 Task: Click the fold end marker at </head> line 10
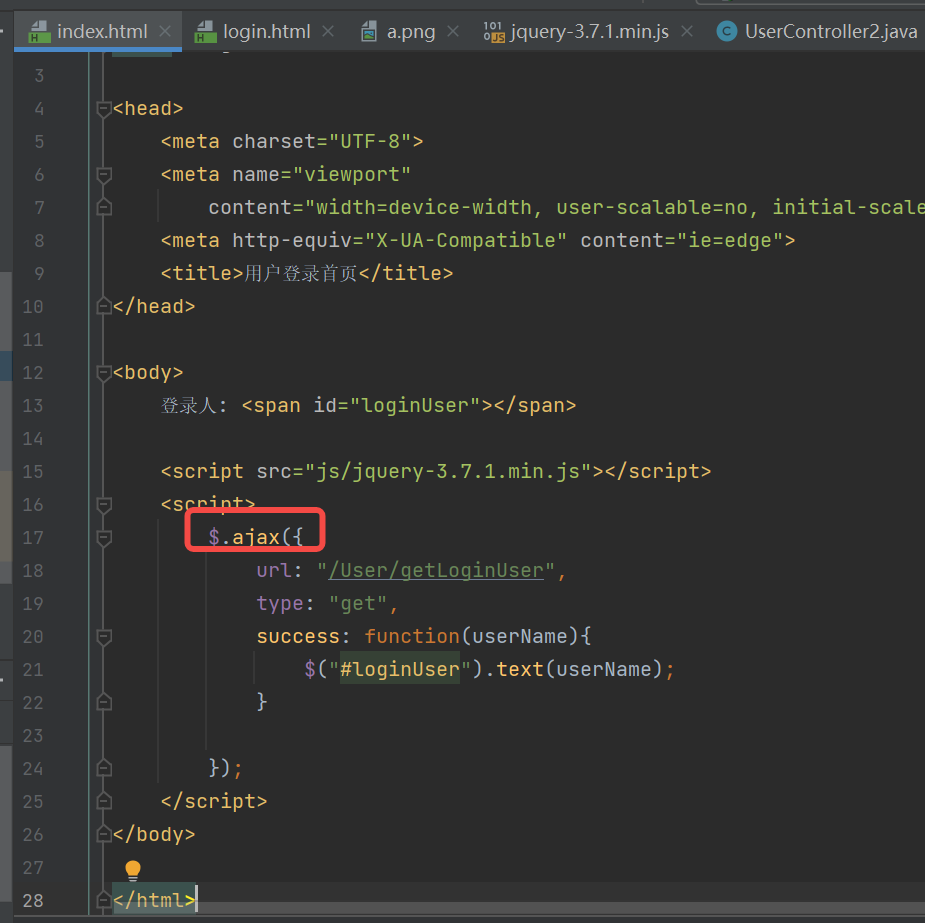[104, 306]
